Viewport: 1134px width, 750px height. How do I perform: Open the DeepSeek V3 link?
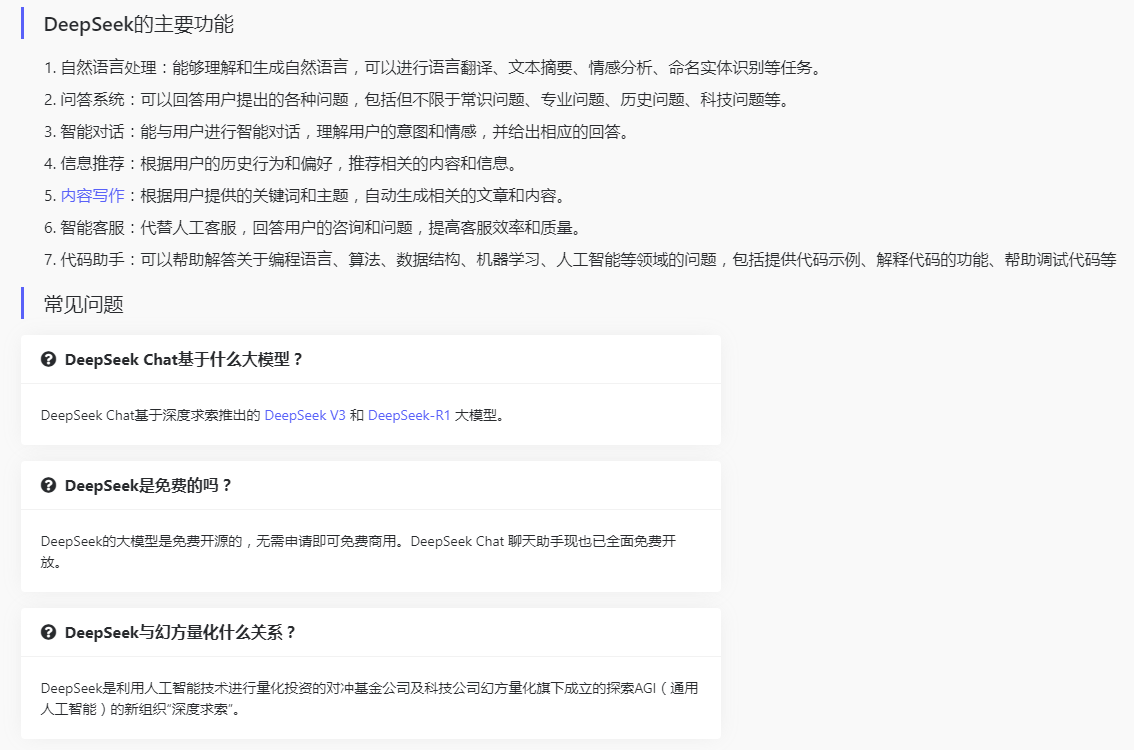[x=305, y=415]
